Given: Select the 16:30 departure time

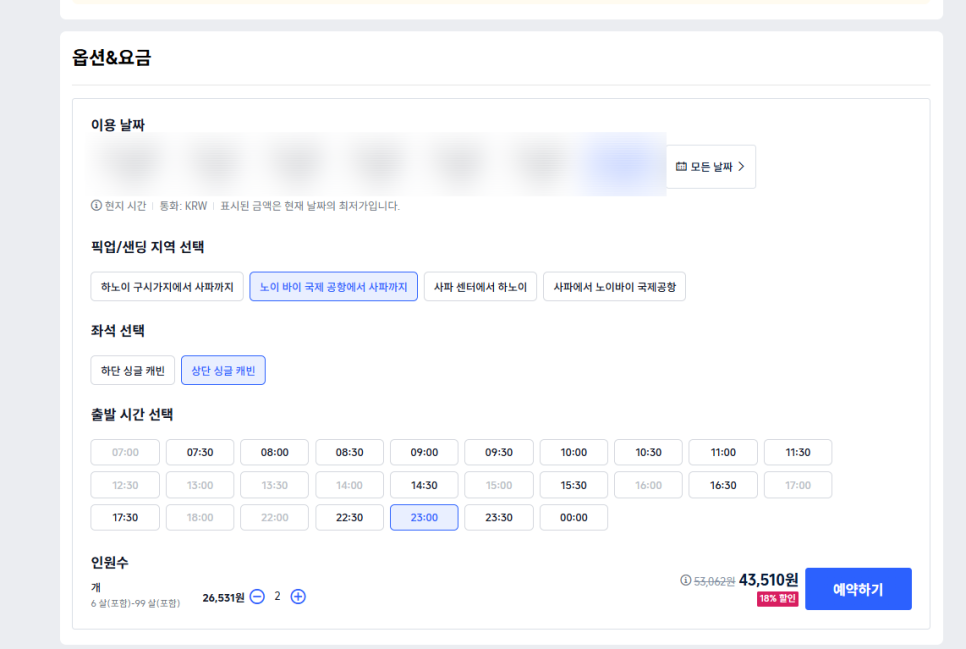Looking at the screenshot, I should click(x=723, y=485).
